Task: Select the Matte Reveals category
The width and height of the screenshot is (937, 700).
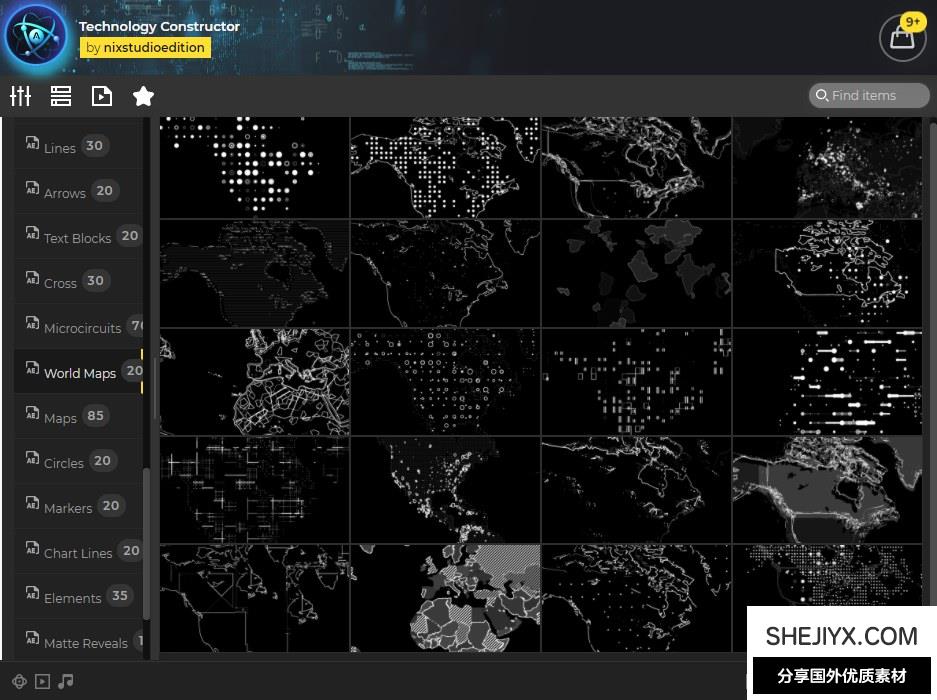Action: (85, 642)
